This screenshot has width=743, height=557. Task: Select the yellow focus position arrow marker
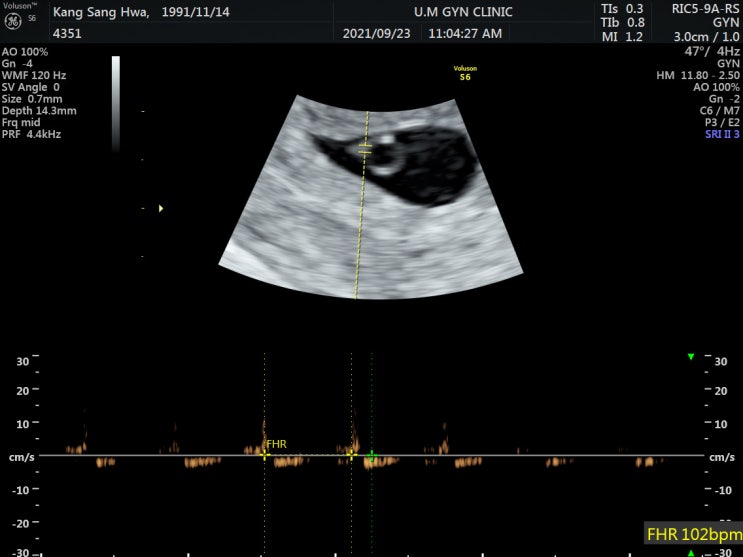[161, 208]
